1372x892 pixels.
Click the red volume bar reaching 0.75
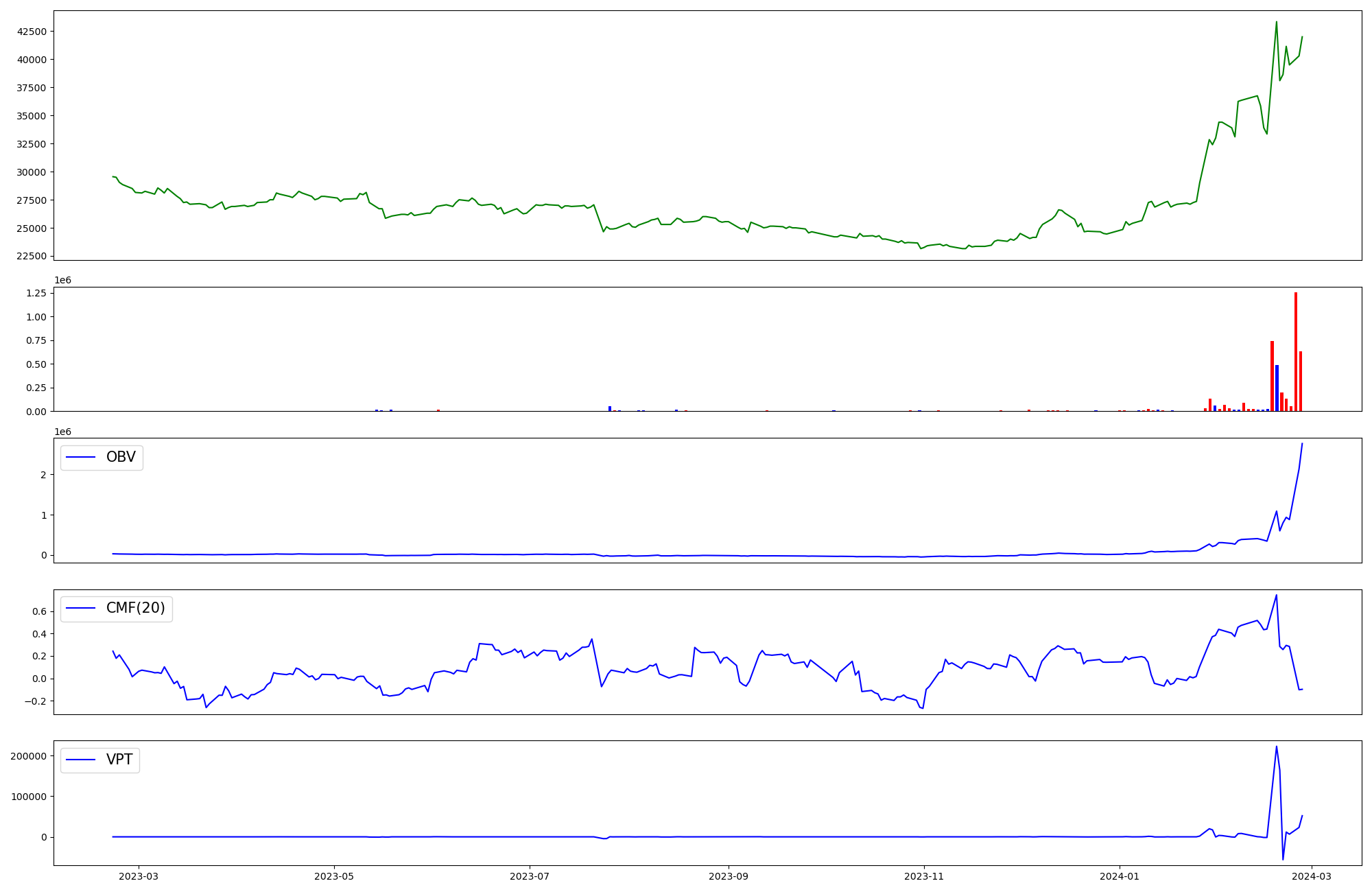tap(1272, 377)
